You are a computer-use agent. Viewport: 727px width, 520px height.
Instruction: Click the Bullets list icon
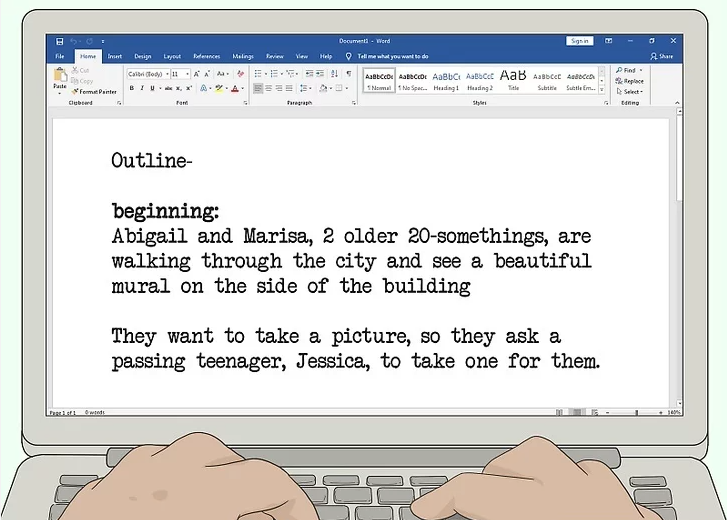259,74
